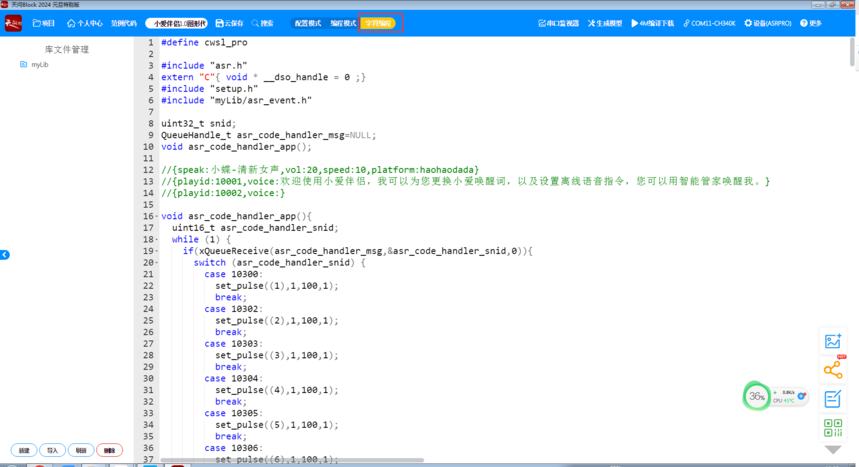Click the 导入 import button
This screenshot has height=467, width=859.
pyautogui.click(x=53, y=451)
